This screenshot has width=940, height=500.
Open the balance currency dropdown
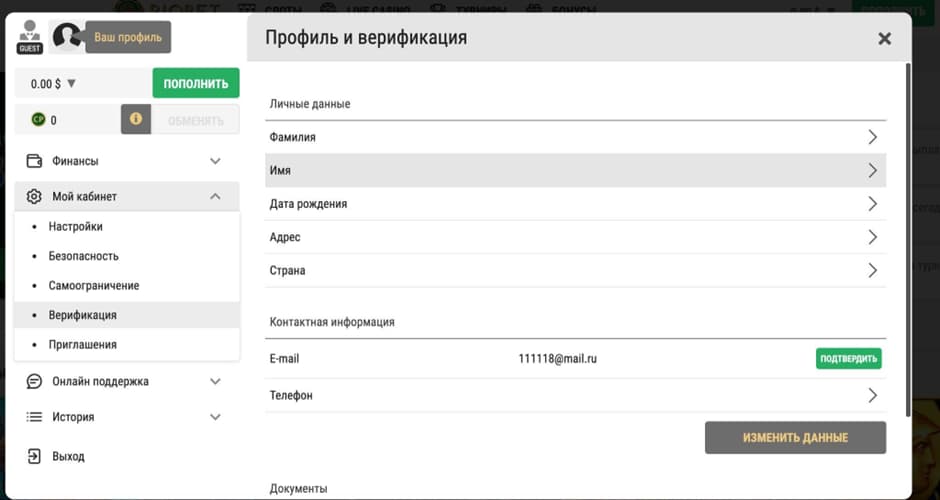click(x=71, y=84)
